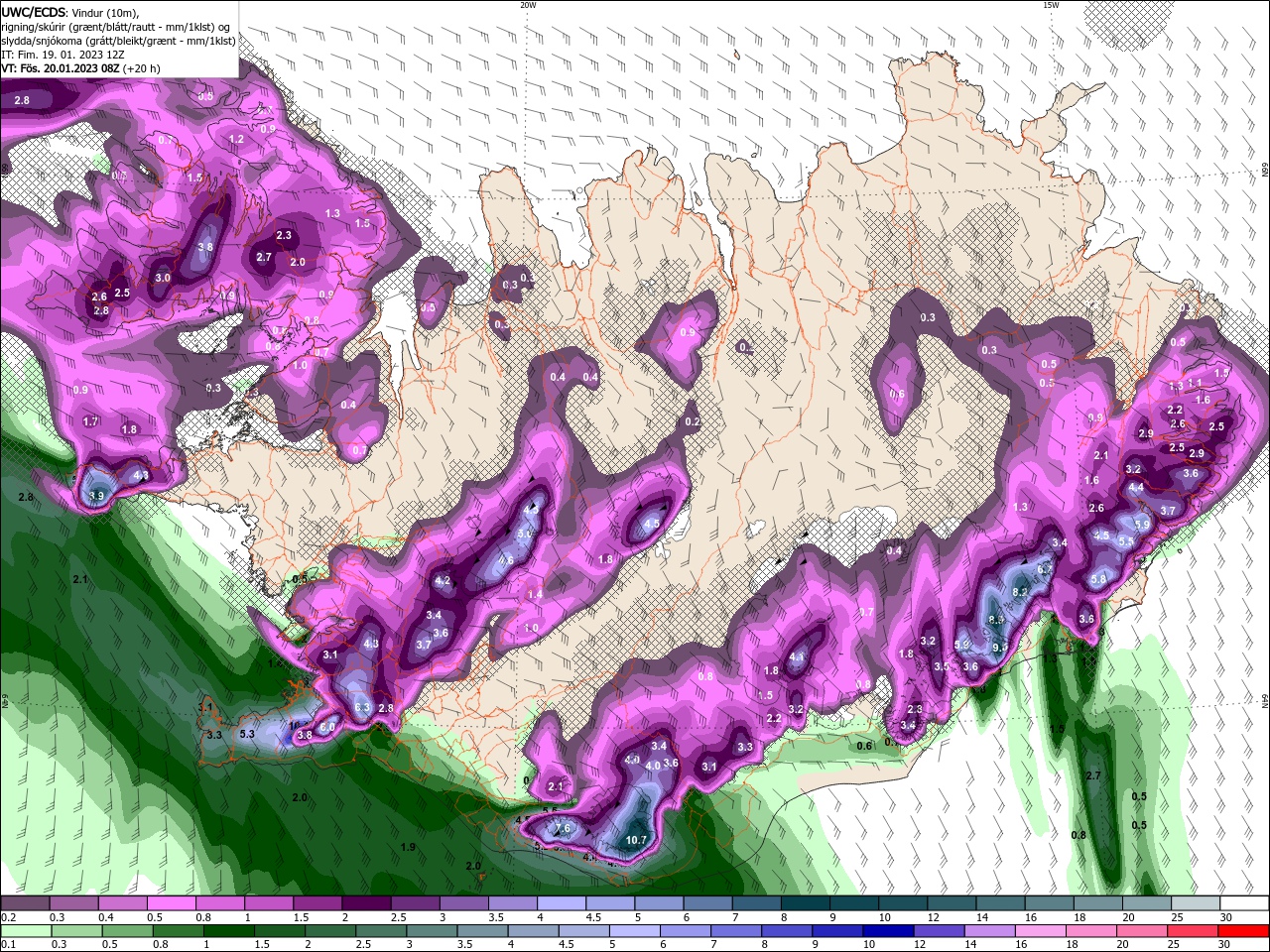Click the '1.2' value in the far northwest
Image resolution: width=1270 pixels, height=952 pixels.
[236, 140]
